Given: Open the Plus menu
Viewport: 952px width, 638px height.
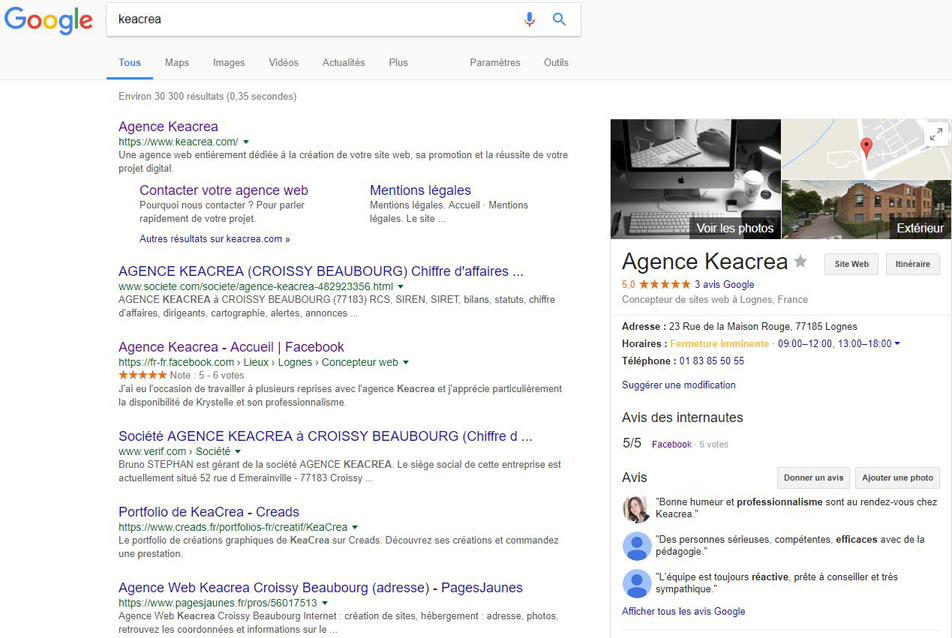Looking at the screenshot, I should click(x=398, y=63).
